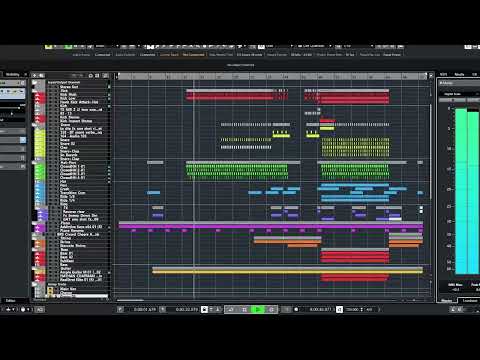Click the Add Track plus icon

pos(35,76)
